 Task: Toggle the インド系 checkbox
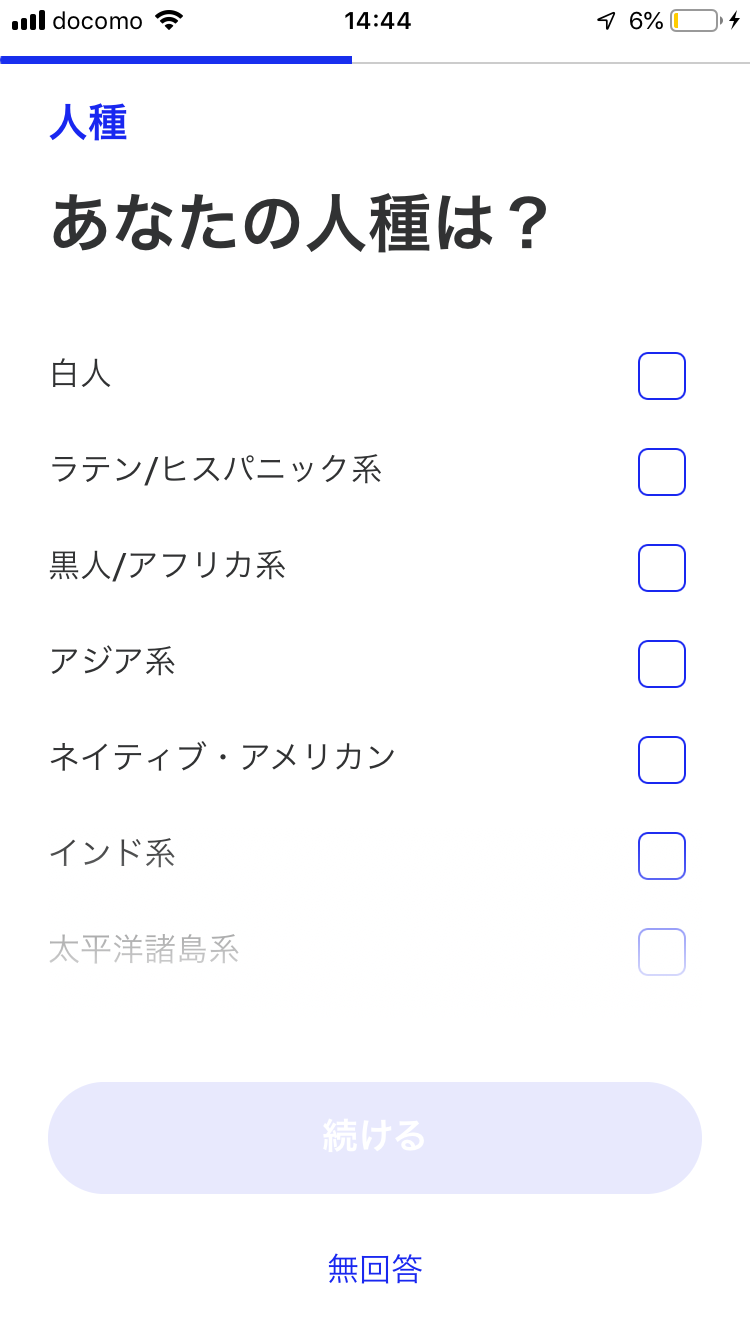pyautogui.click(x=662, y=856)
